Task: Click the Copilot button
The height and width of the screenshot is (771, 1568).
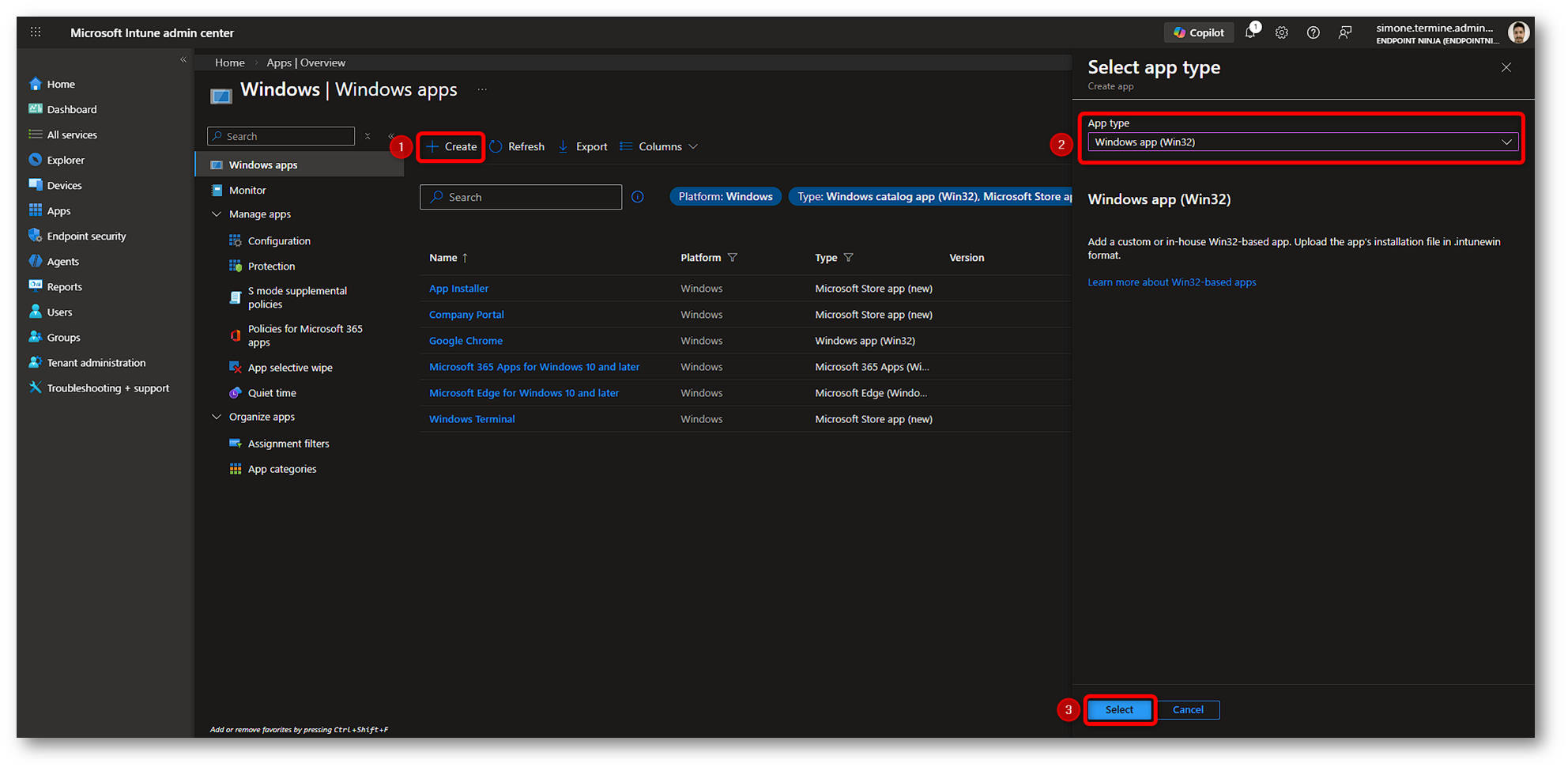Action: (x=1199, y=32)
